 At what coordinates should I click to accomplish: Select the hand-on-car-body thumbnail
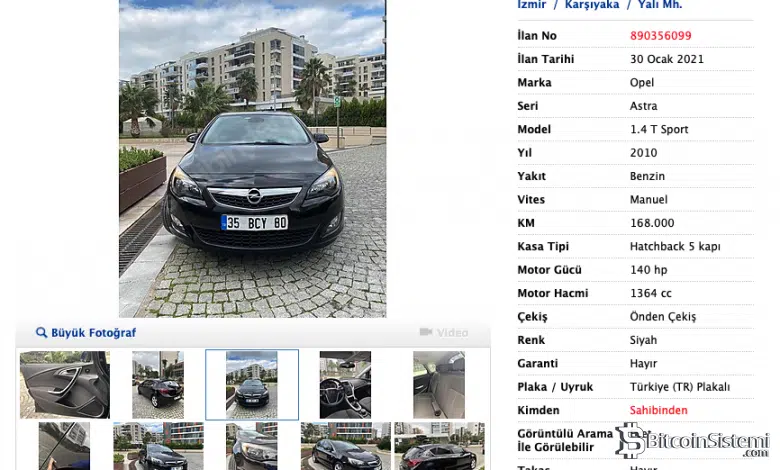point(65,446)
